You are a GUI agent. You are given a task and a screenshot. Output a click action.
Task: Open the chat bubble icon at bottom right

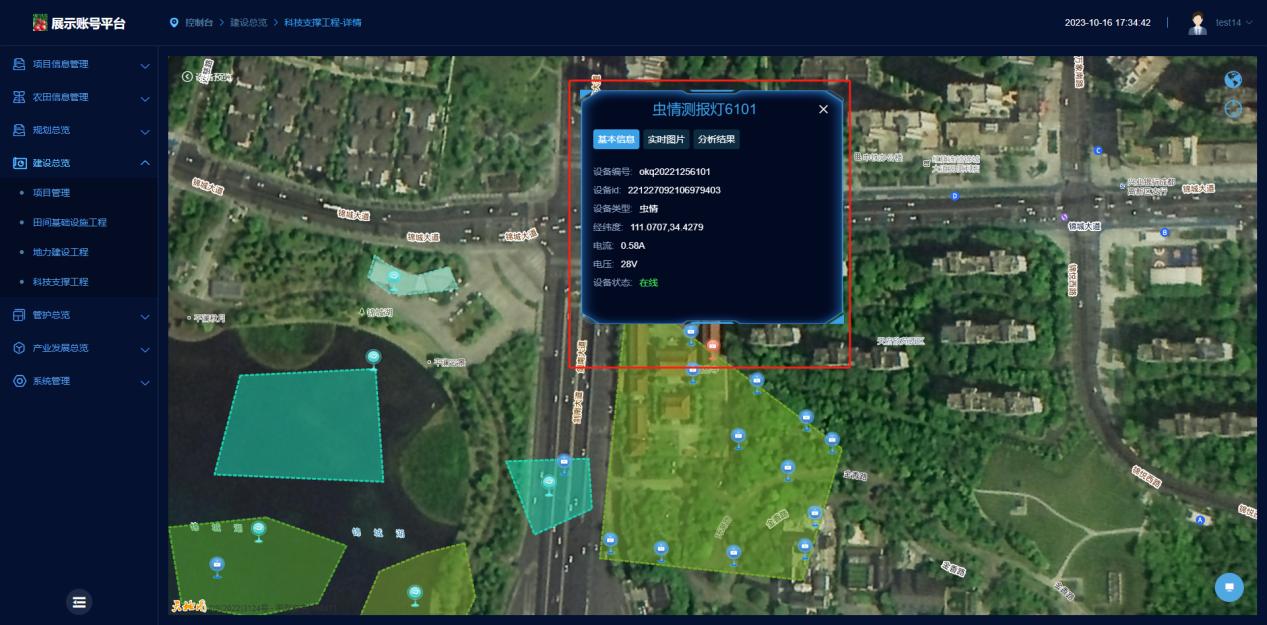click(x=1229, y=587)
